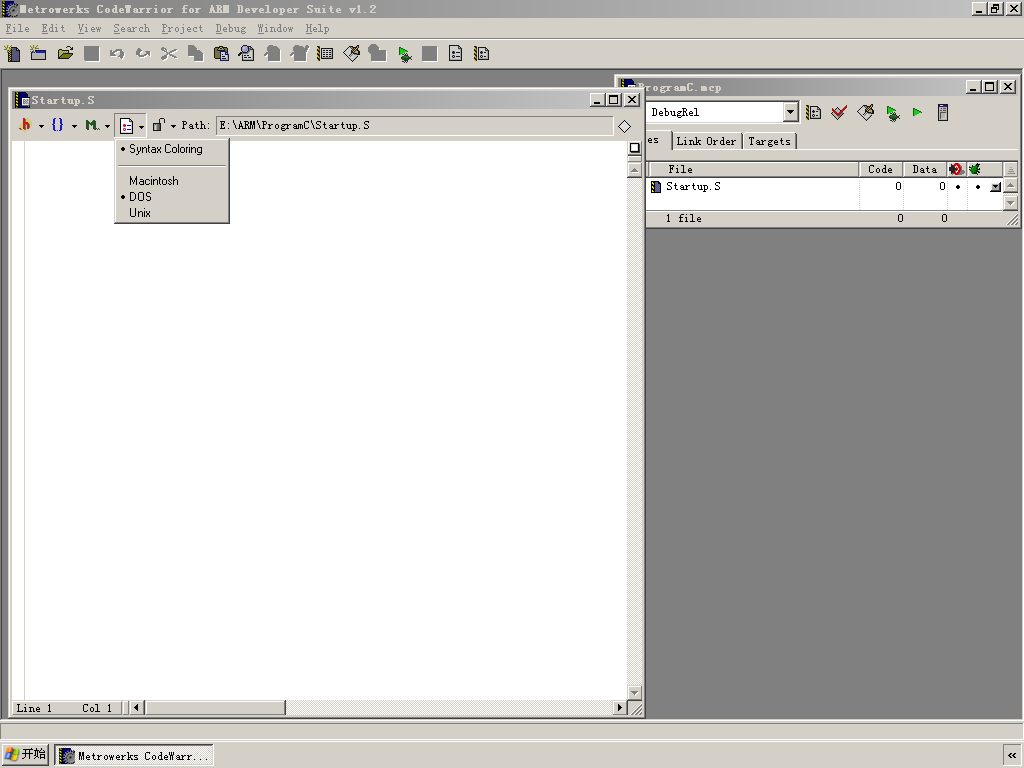Click the red checkmark synchronize icon
Screen dimensions: 1024x768
click(839, 112)
